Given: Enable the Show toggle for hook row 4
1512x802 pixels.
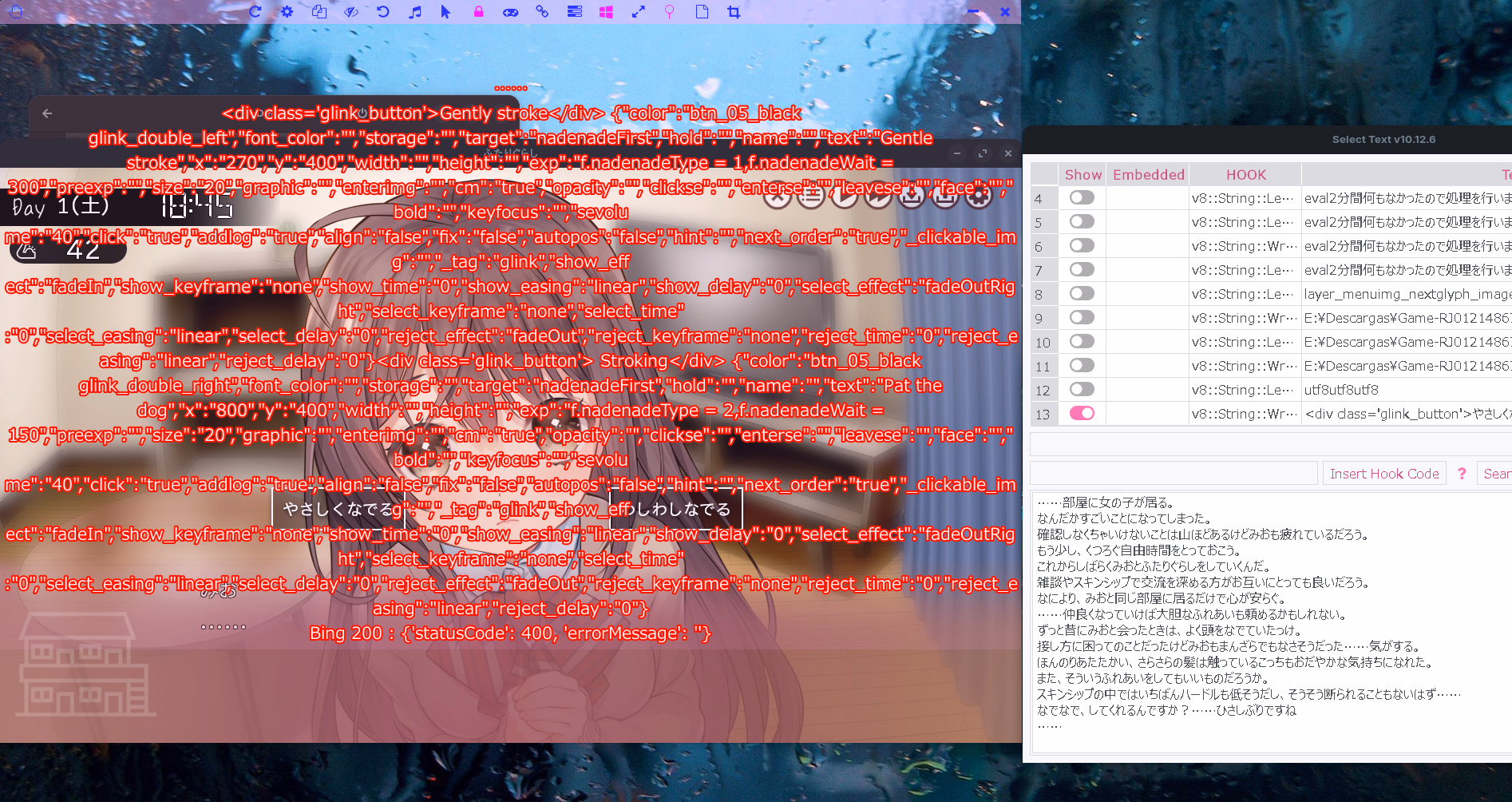Looking at the screenshot, I should tap(1082, 197).
